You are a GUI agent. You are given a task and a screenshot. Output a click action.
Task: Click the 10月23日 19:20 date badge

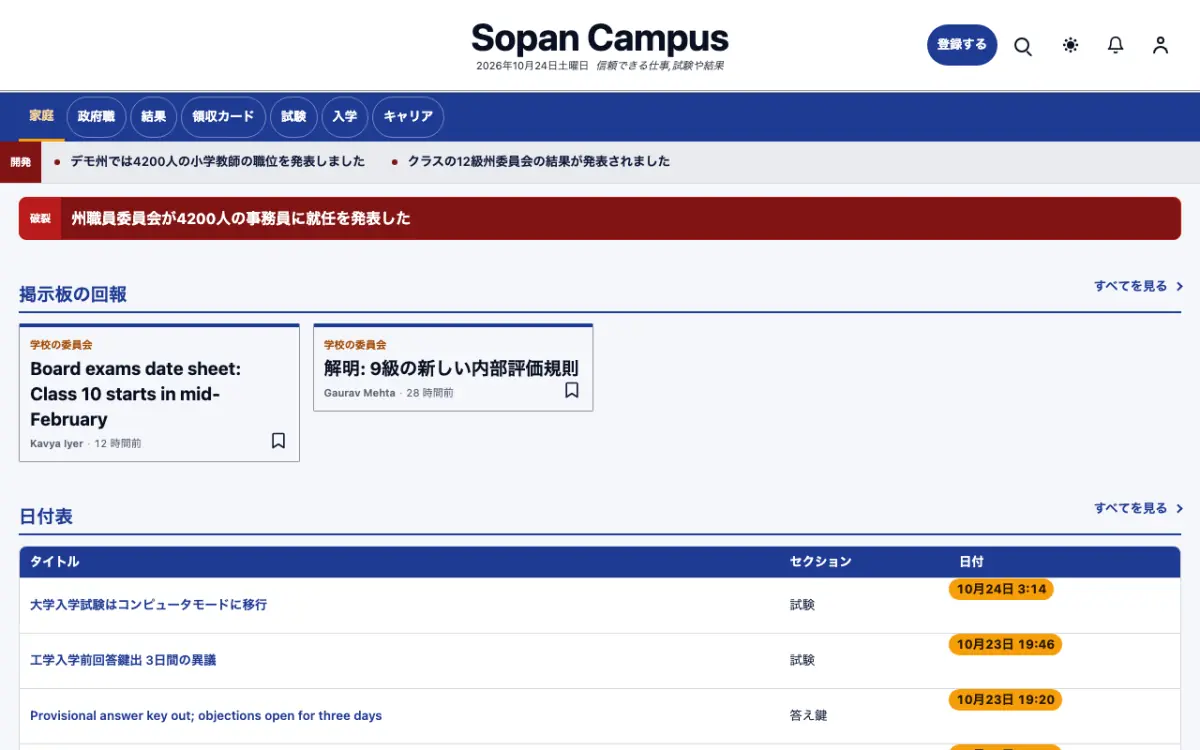[1005, 700]
